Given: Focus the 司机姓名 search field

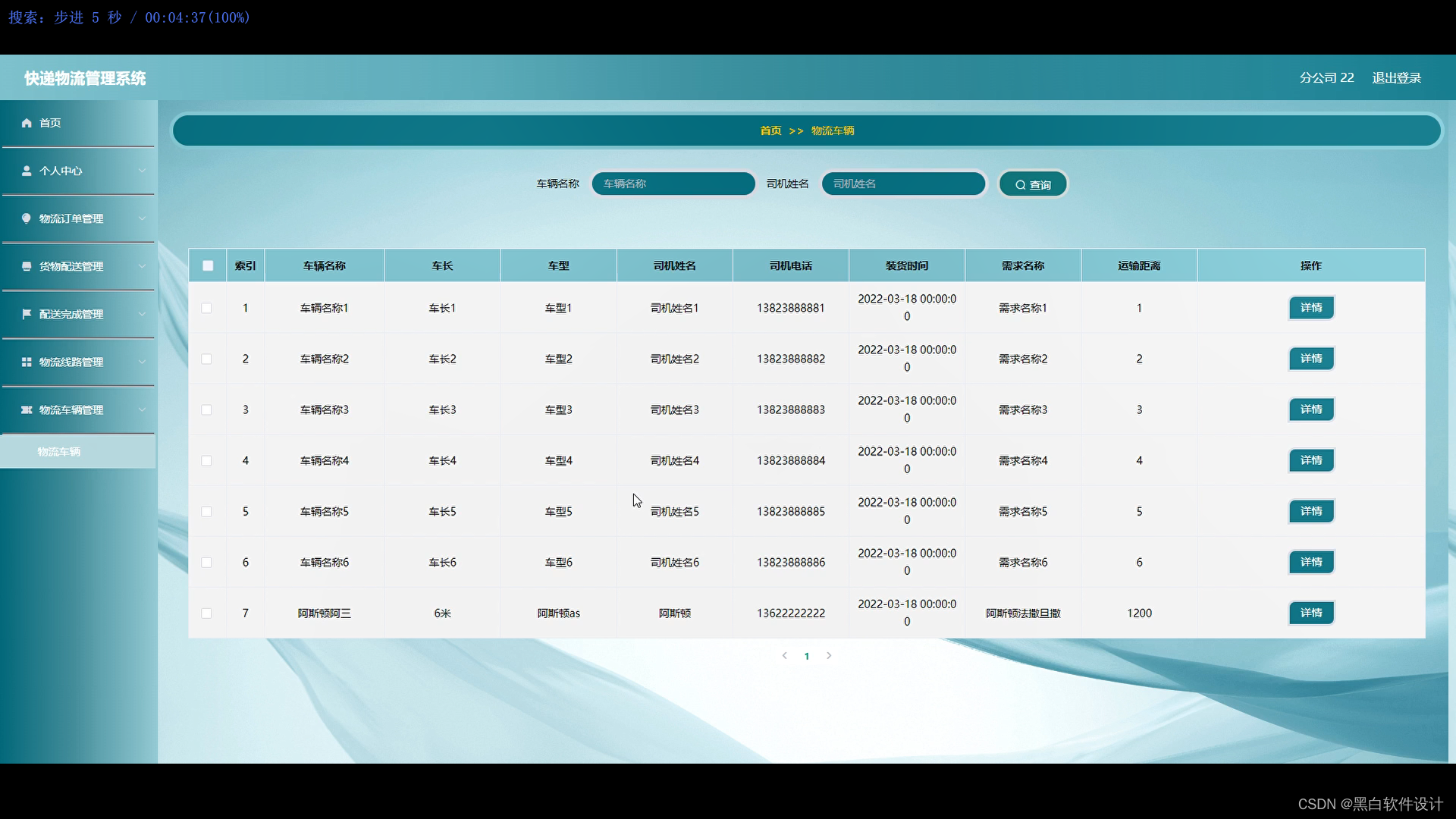Looking at the screenshot, I should coord(903,184).
